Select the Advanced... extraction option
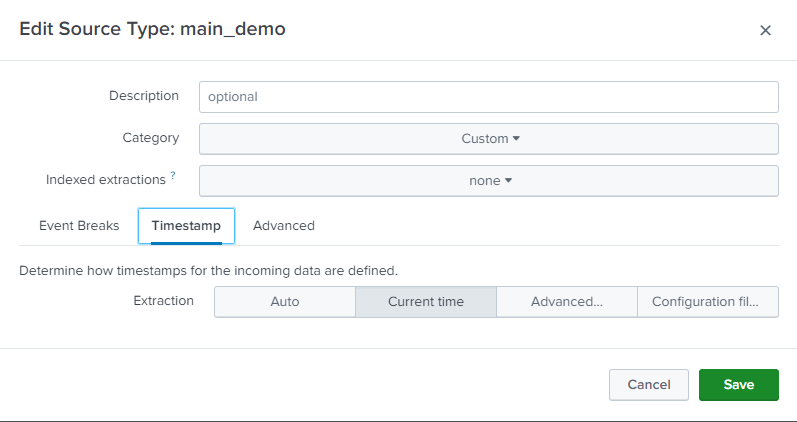Image resolution: width=797 pixels, height=422 pixels. click(x=566, y=302)
